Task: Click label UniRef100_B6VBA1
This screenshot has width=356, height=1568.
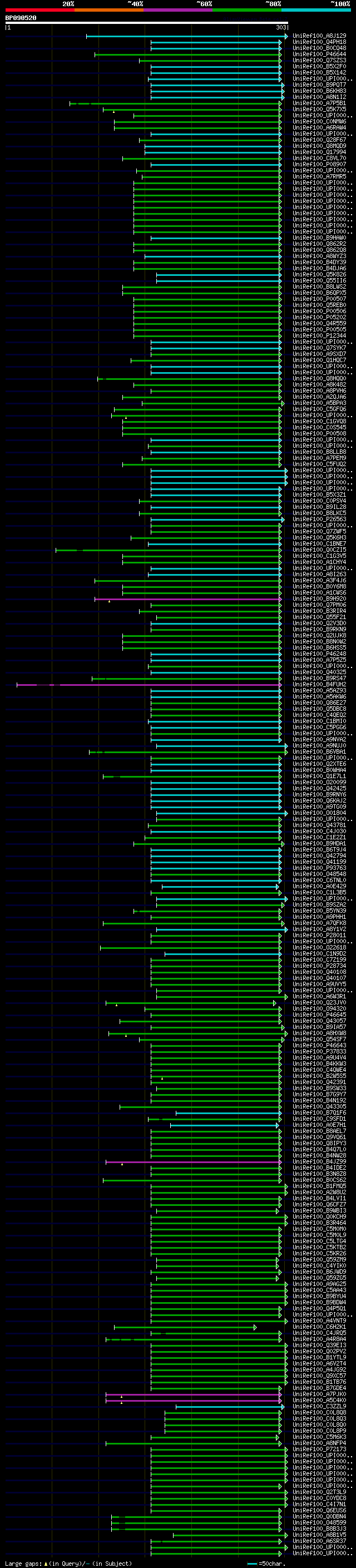Action: [x=319, y=752]
